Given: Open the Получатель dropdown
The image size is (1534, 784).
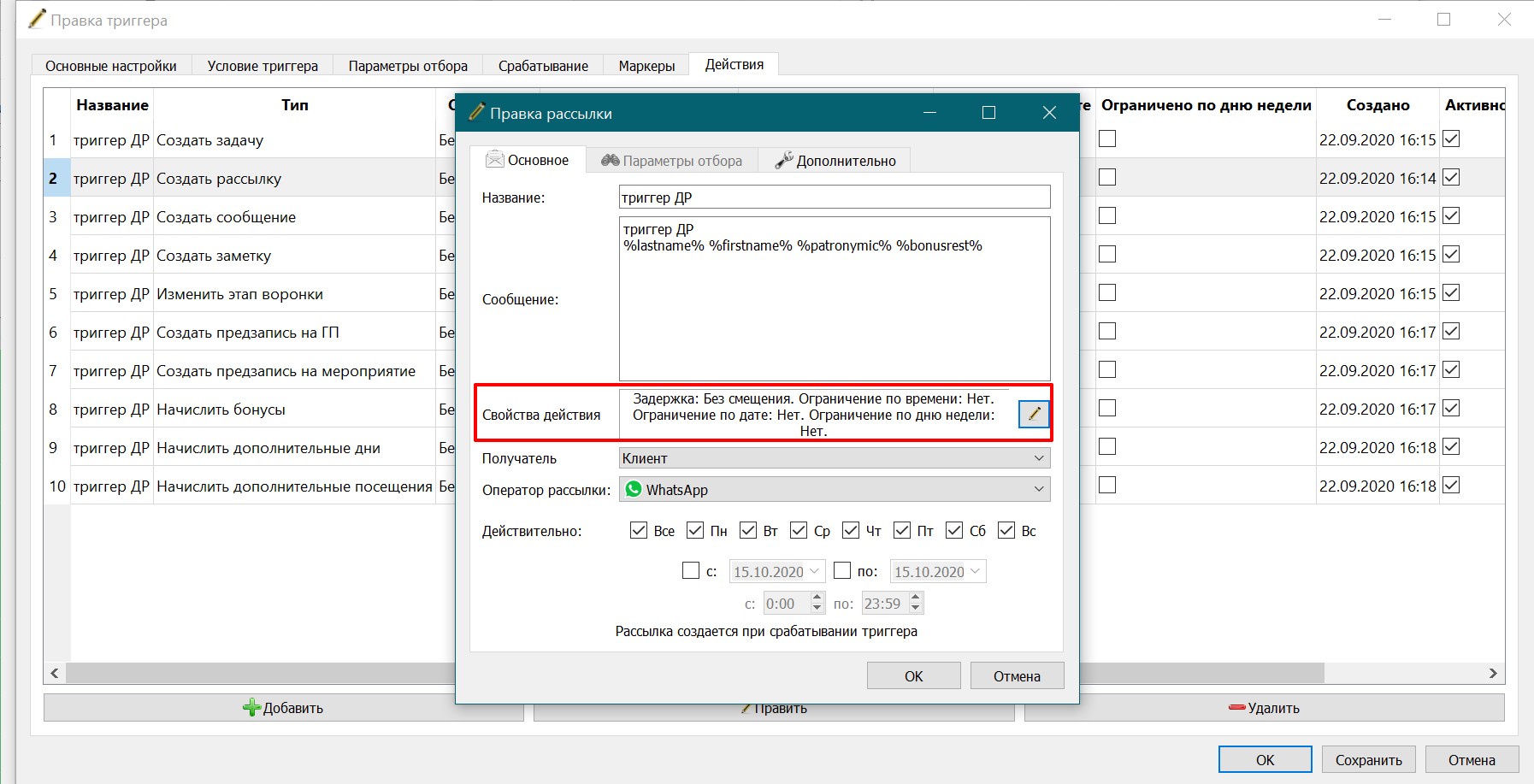Looking at the screenshot, I should point(835,458).
